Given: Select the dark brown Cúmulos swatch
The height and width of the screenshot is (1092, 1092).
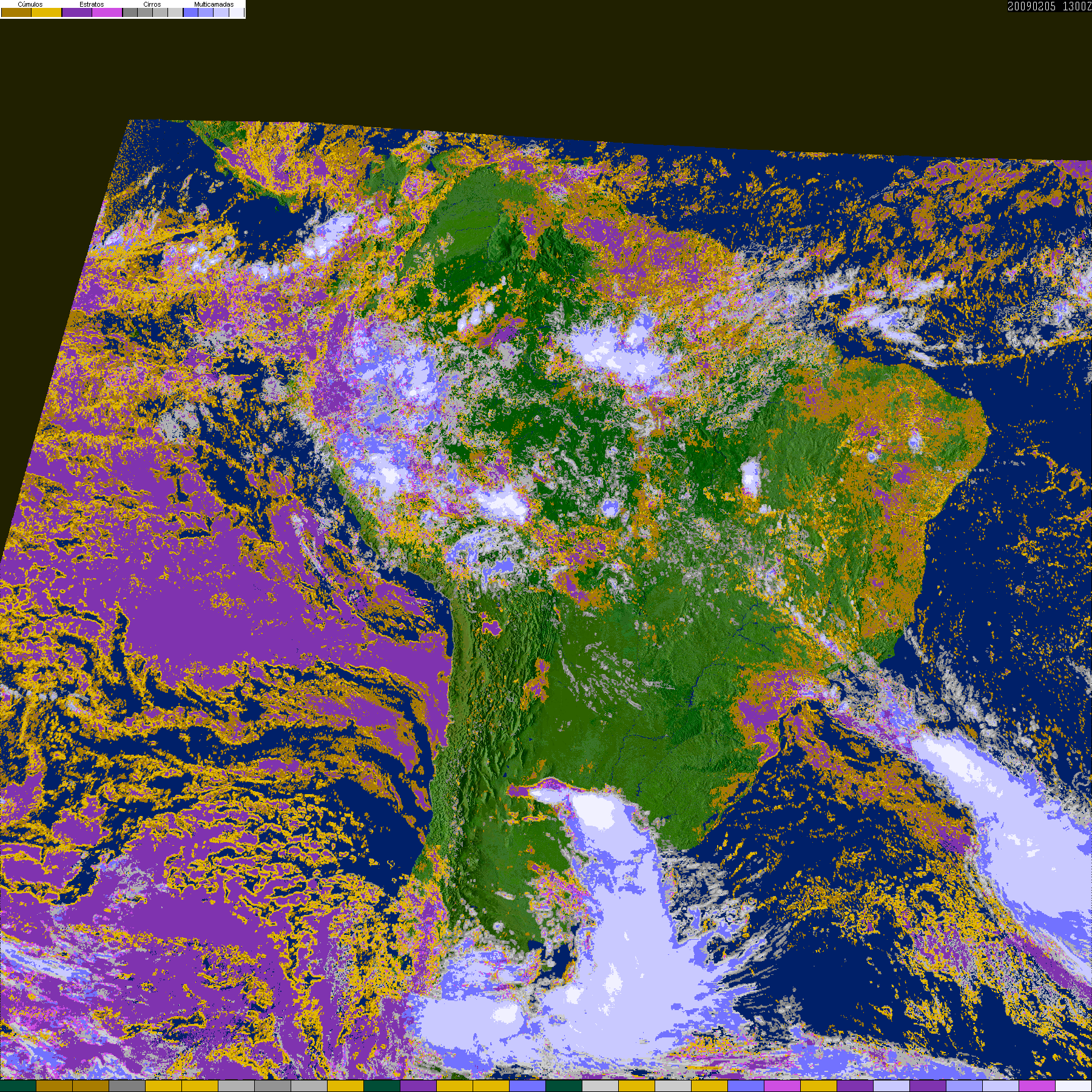Looking at the screenshot, I should tap(16, 12).
